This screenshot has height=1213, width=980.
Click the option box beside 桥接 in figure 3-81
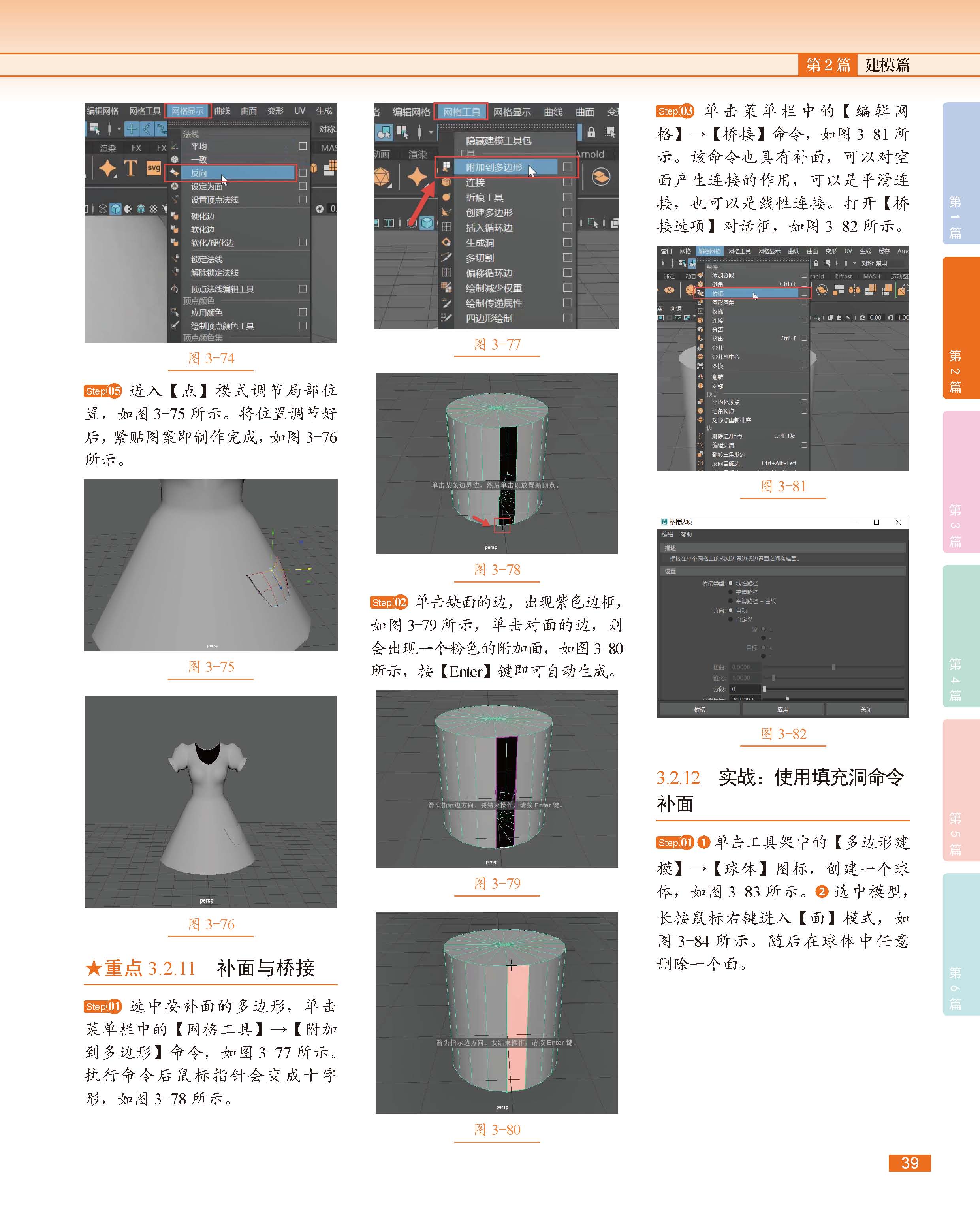click(804, 293)
